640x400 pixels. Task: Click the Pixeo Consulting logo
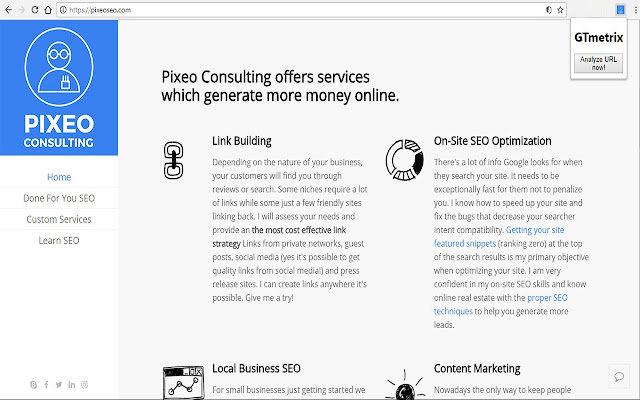point(59,89)
